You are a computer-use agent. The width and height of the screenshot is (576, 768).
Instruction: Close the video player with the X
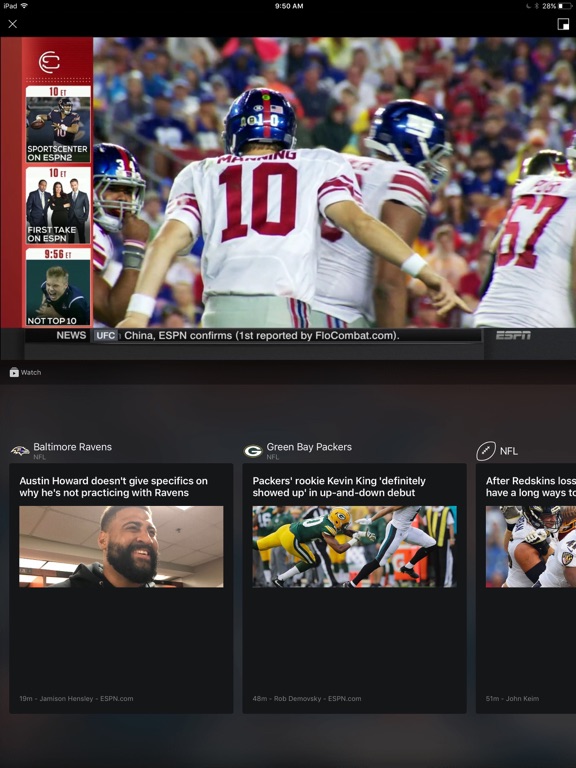coord(13,24)
